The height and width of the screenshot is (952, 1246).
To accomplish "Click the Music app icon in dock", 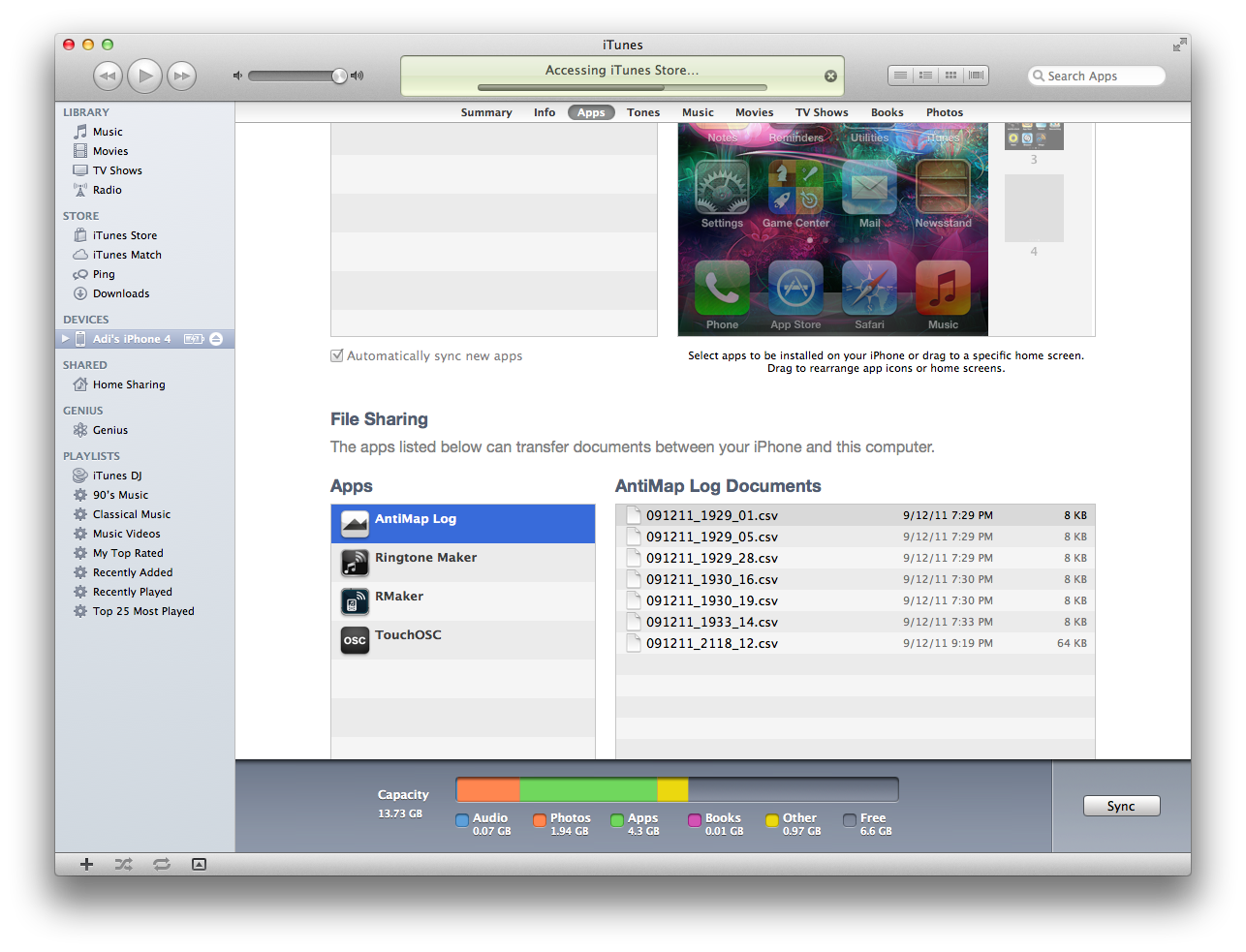I will [943, 288].
